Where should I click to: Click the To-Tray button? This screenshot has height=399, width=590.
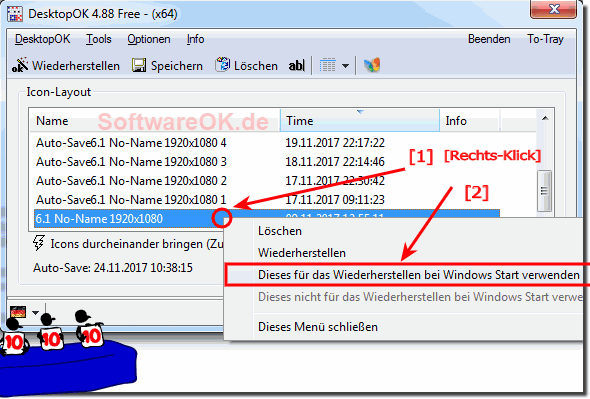pyautogui.click(x=545, y=39)
